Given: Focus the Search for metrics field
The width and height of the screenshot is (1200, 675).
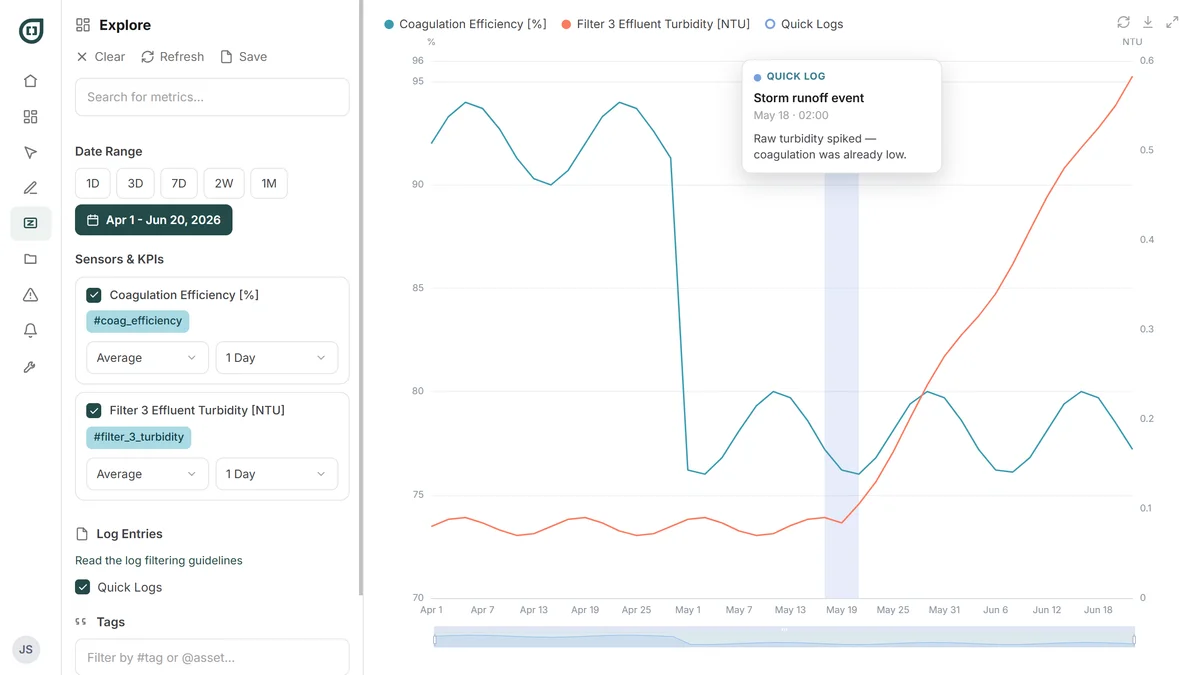Looking at the screenshot, I should tap(212, 97).
